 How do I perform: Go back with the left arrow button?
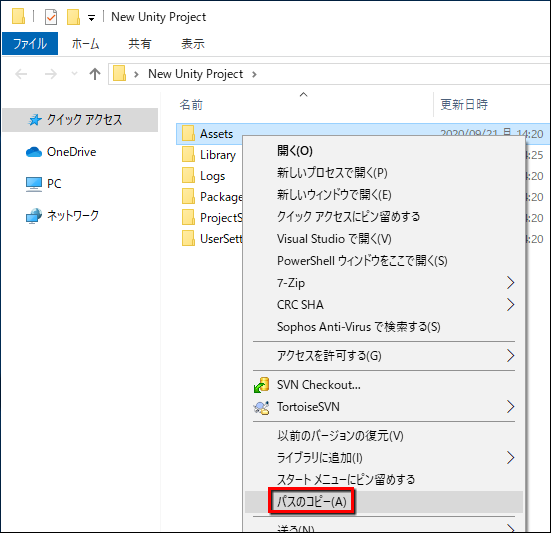(x=21, y=74)
